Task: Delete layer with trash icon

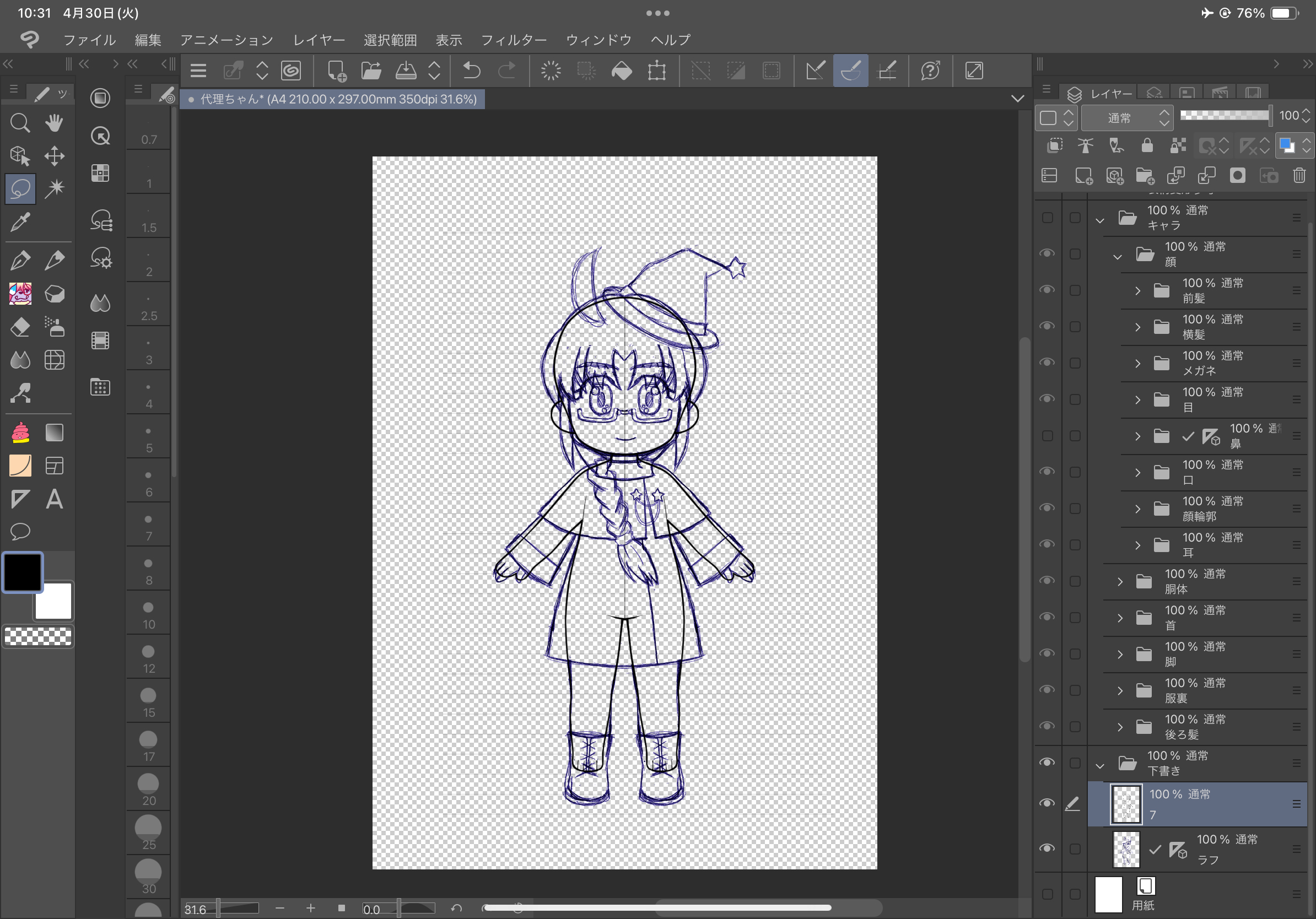Action: tap(1299, 175)
